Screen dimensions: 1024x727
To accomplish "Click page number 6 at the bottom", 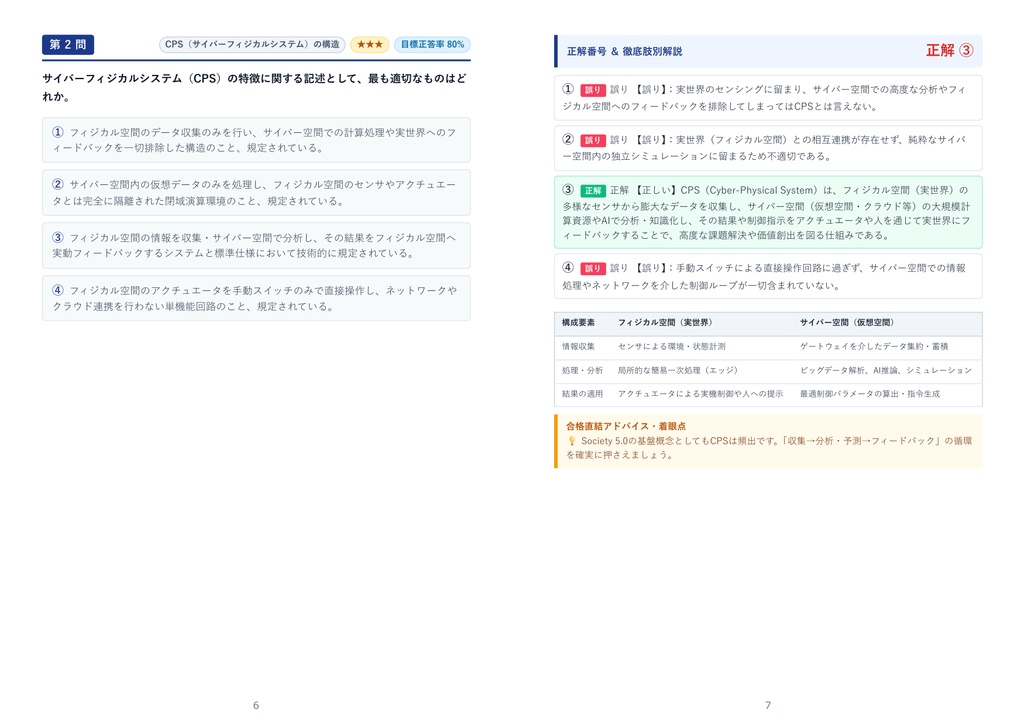I will tap(256, 705).
